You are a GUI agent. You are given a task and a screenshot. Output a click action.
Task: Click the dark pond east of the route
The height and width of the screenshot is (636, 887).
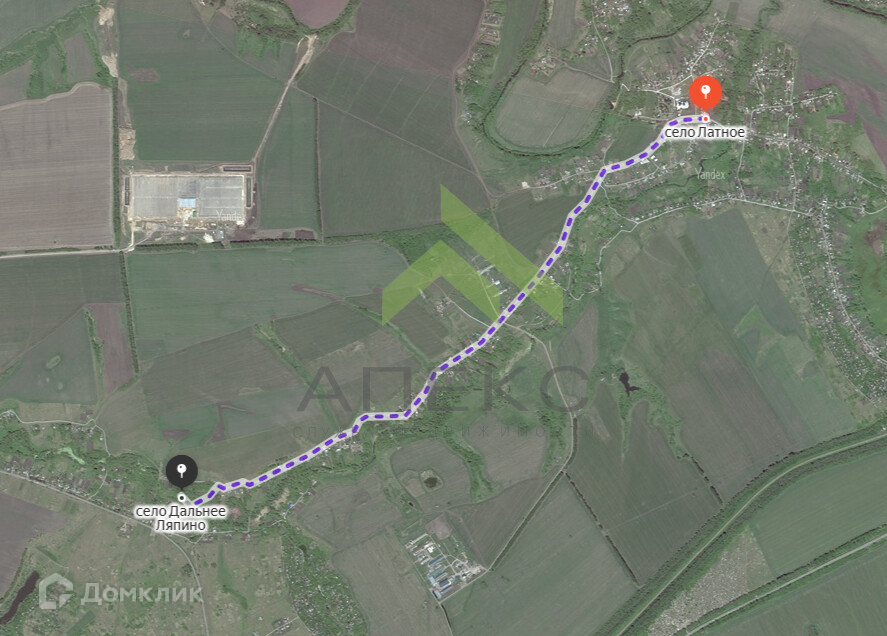tap(627, 383)
